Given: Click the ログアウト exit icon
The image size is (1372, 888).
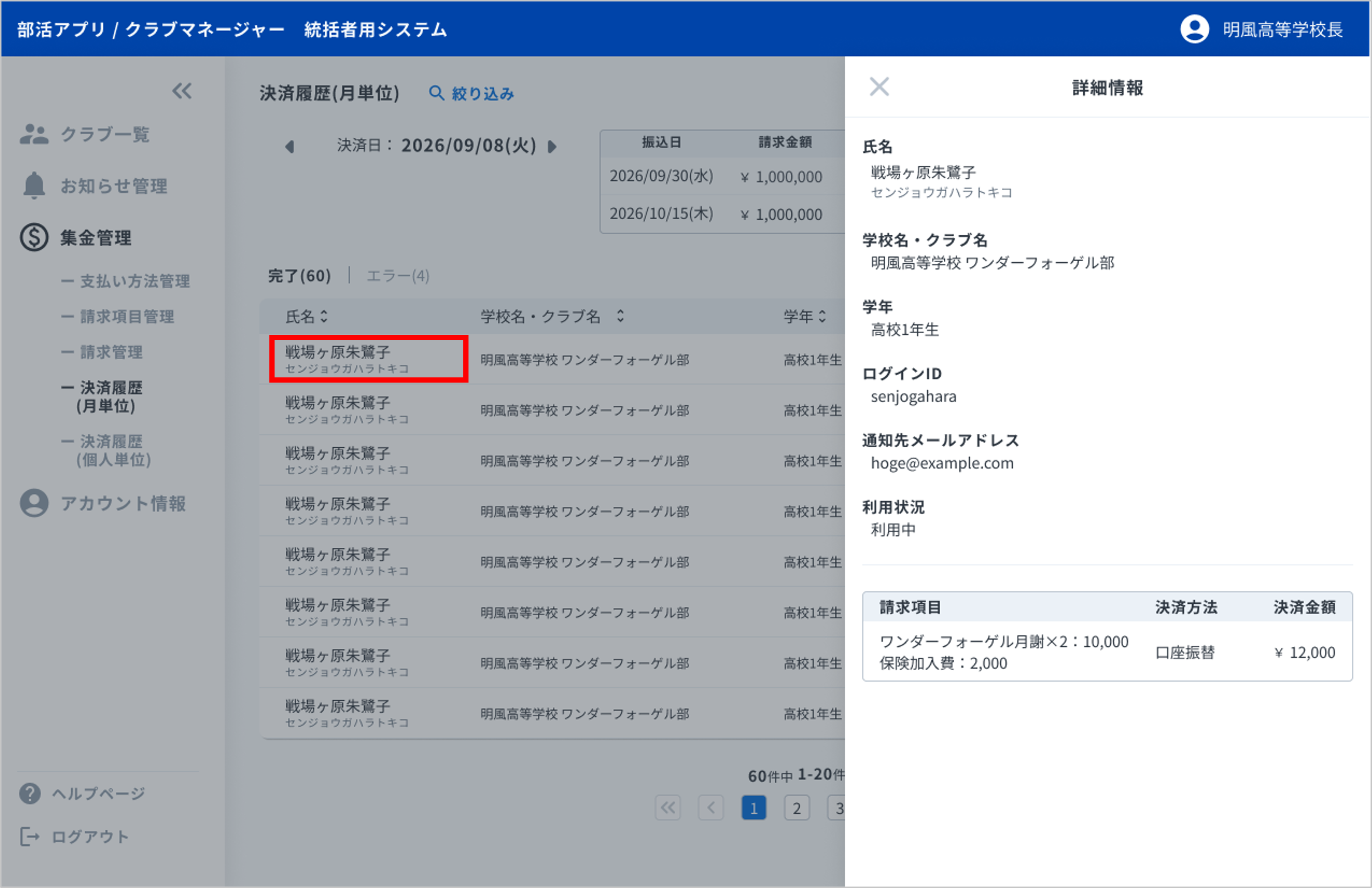Looking at the screenshot, I should click(30, 836).
